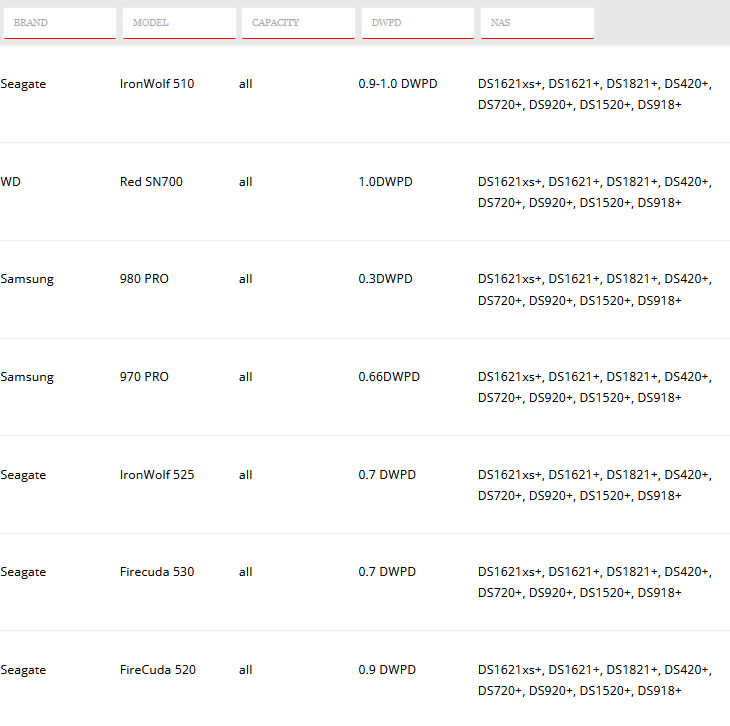Viewport: 730px width, 726px height.
Task: Click NAS list in 970 PRO row
Action: coord(595,387)
